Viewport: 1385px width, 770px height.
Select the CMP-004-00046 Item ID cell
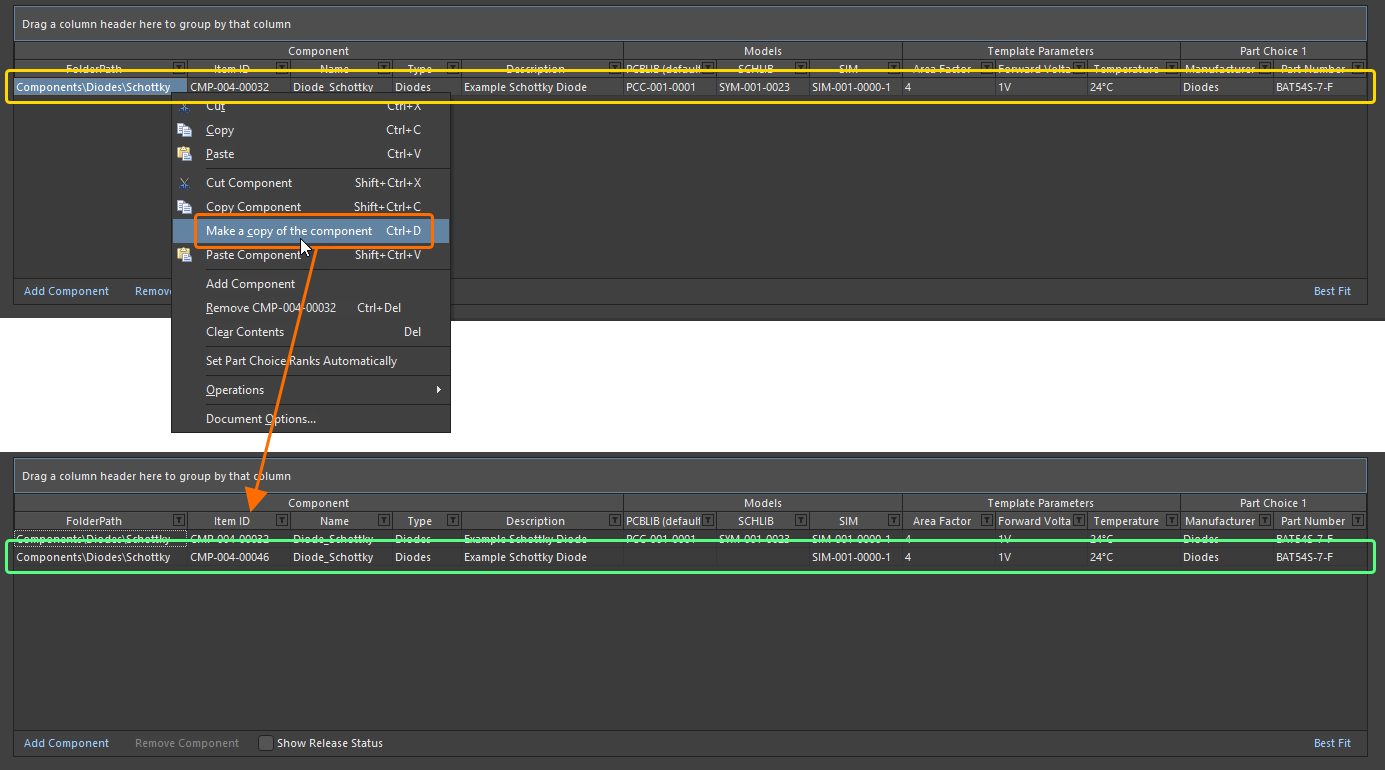230,557
